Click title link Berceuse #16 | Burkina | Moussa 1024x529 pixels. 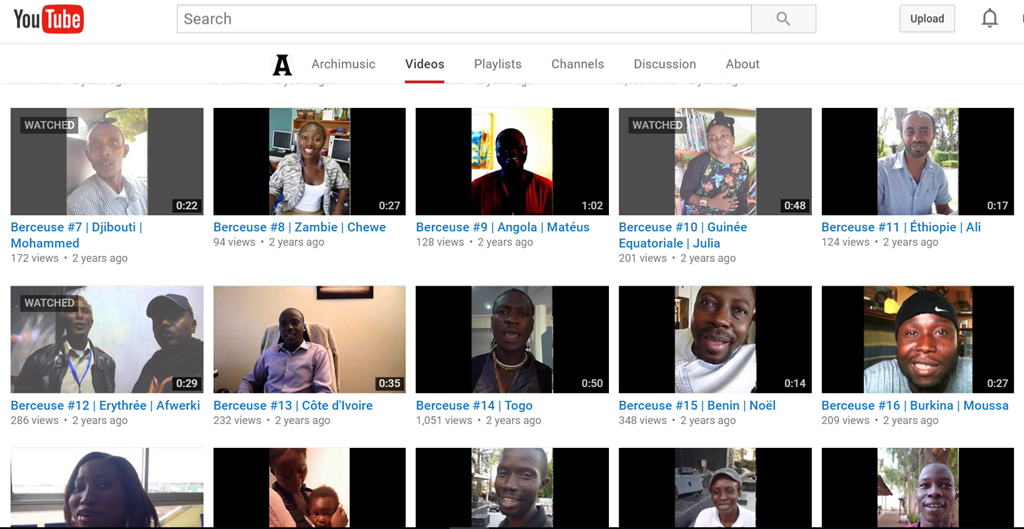coord(915,406)
